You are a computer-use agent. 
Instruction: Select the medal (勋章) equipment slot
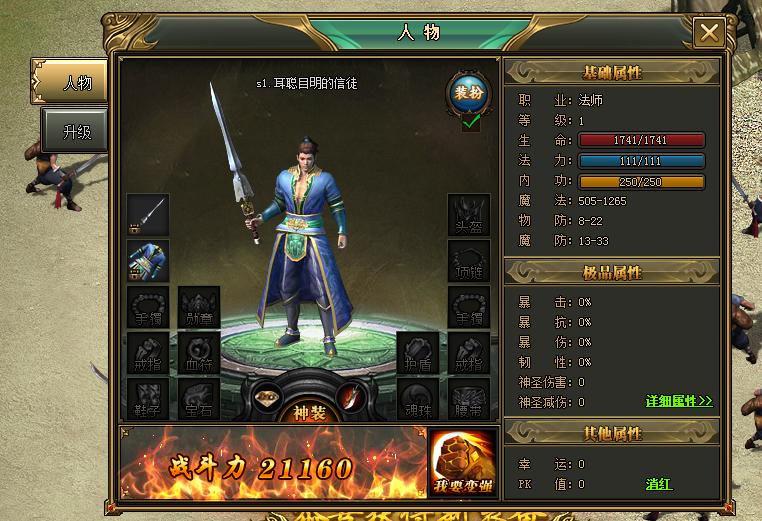[x=199, y=307]
